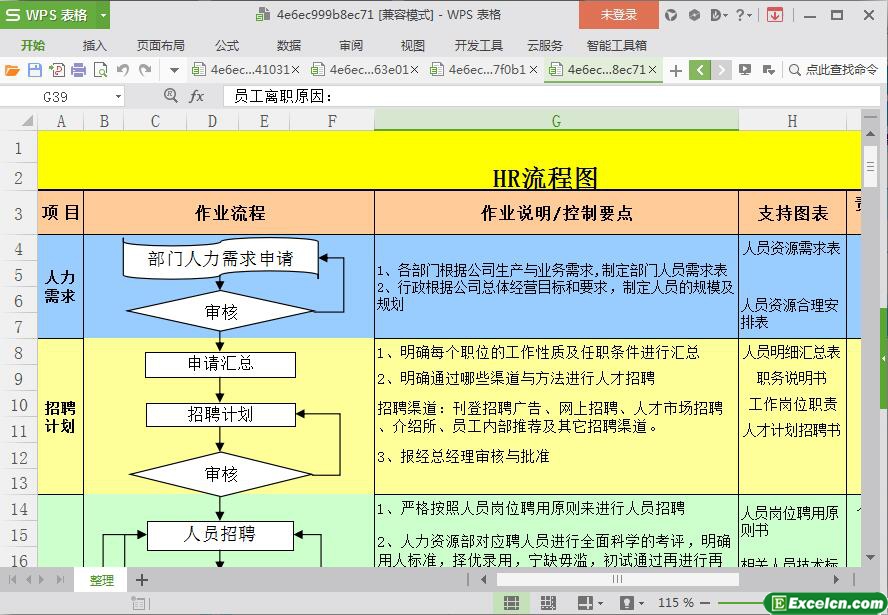
Task: Open the 智能工具箱 ribbon tab
Action: tap(617, 45)
